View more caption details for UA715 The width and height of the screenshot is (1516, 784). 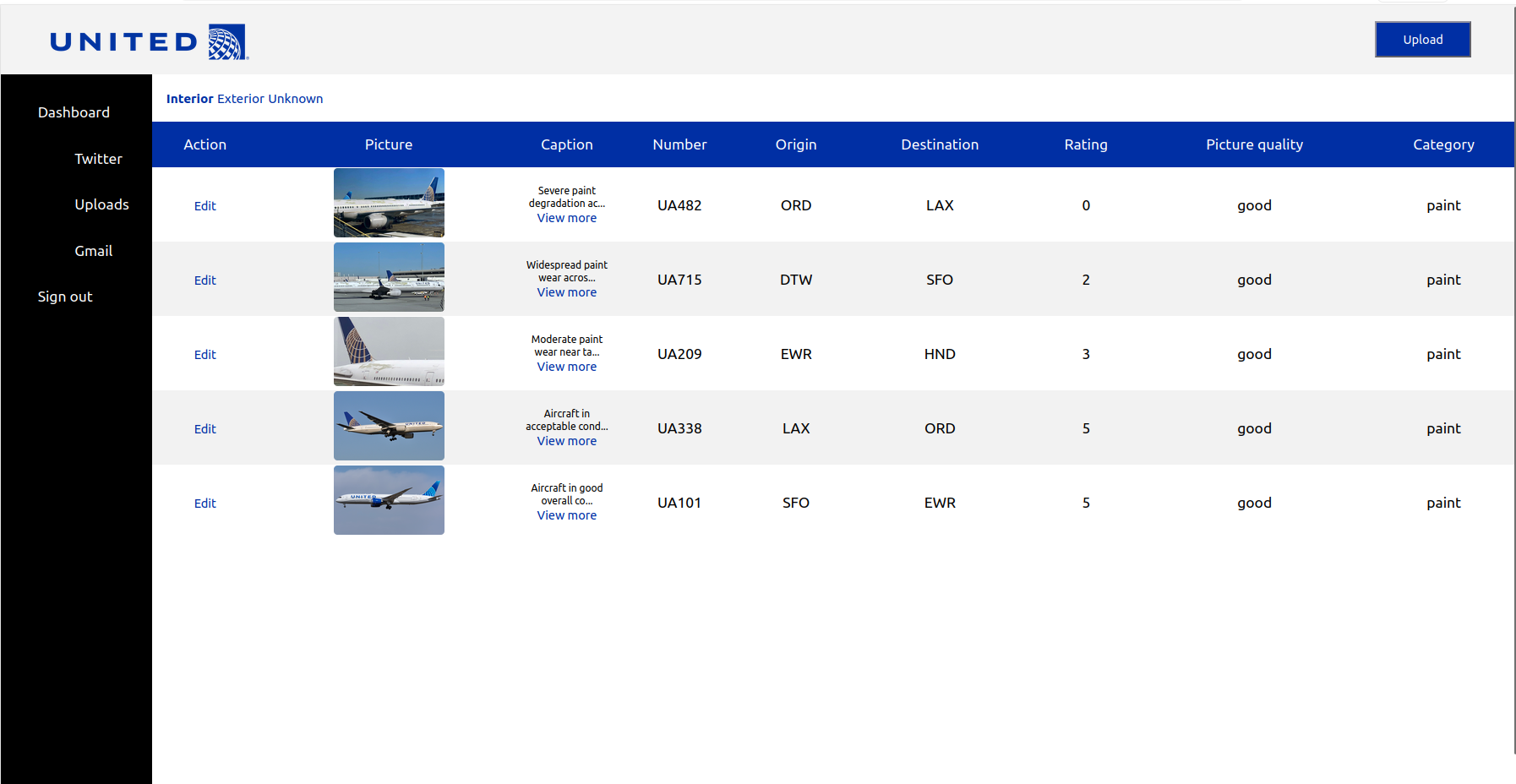click(x=566, y=291)
